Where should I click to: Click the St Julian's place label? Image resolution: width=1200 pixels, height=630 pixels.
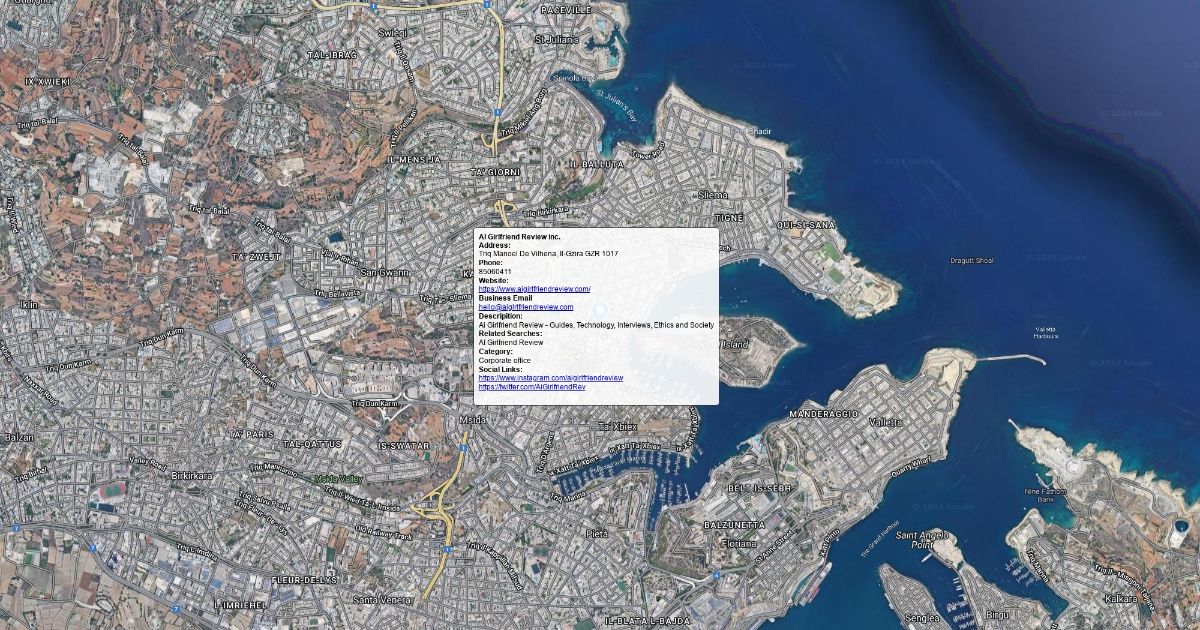pyautogui.click(x=556, y=40)
